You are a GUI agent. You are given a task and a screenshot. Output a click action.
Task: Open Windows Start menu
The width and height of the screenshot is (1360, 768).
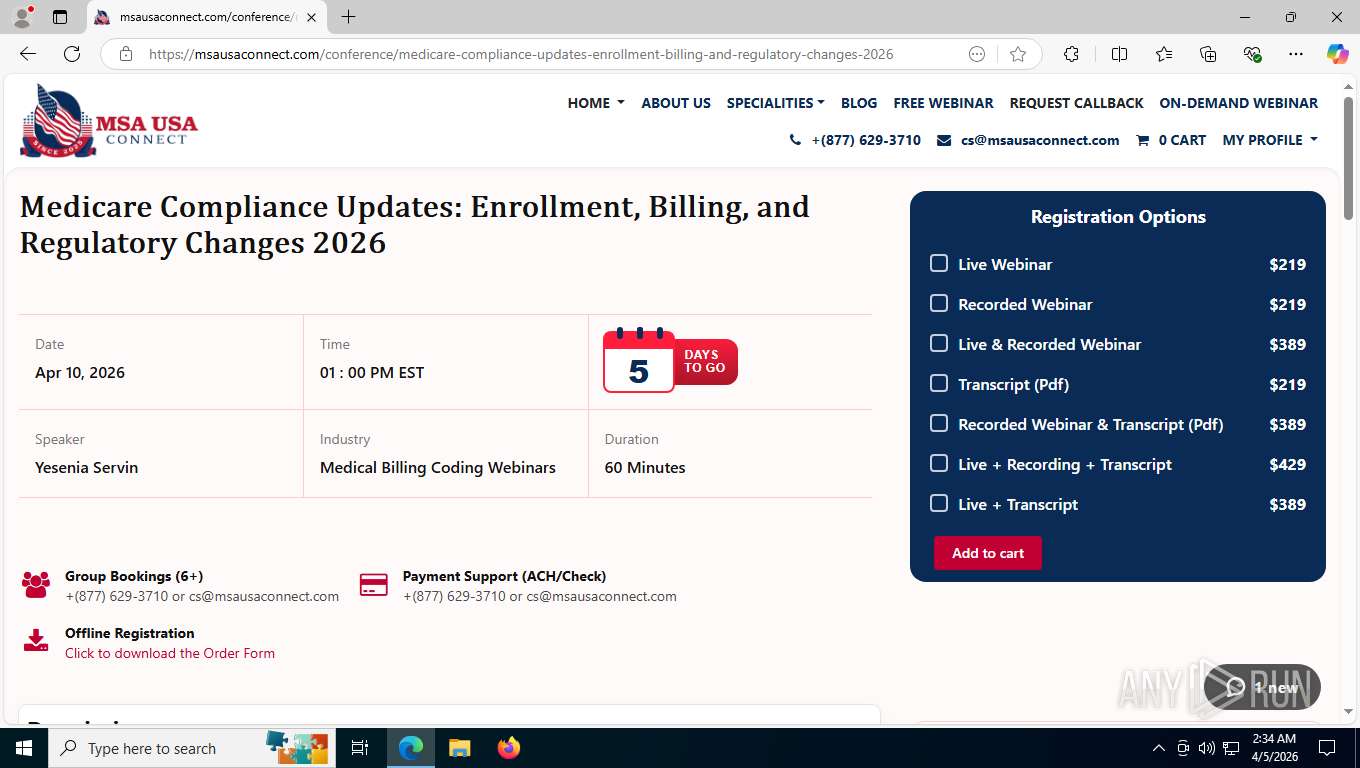(x=23, y=748)
